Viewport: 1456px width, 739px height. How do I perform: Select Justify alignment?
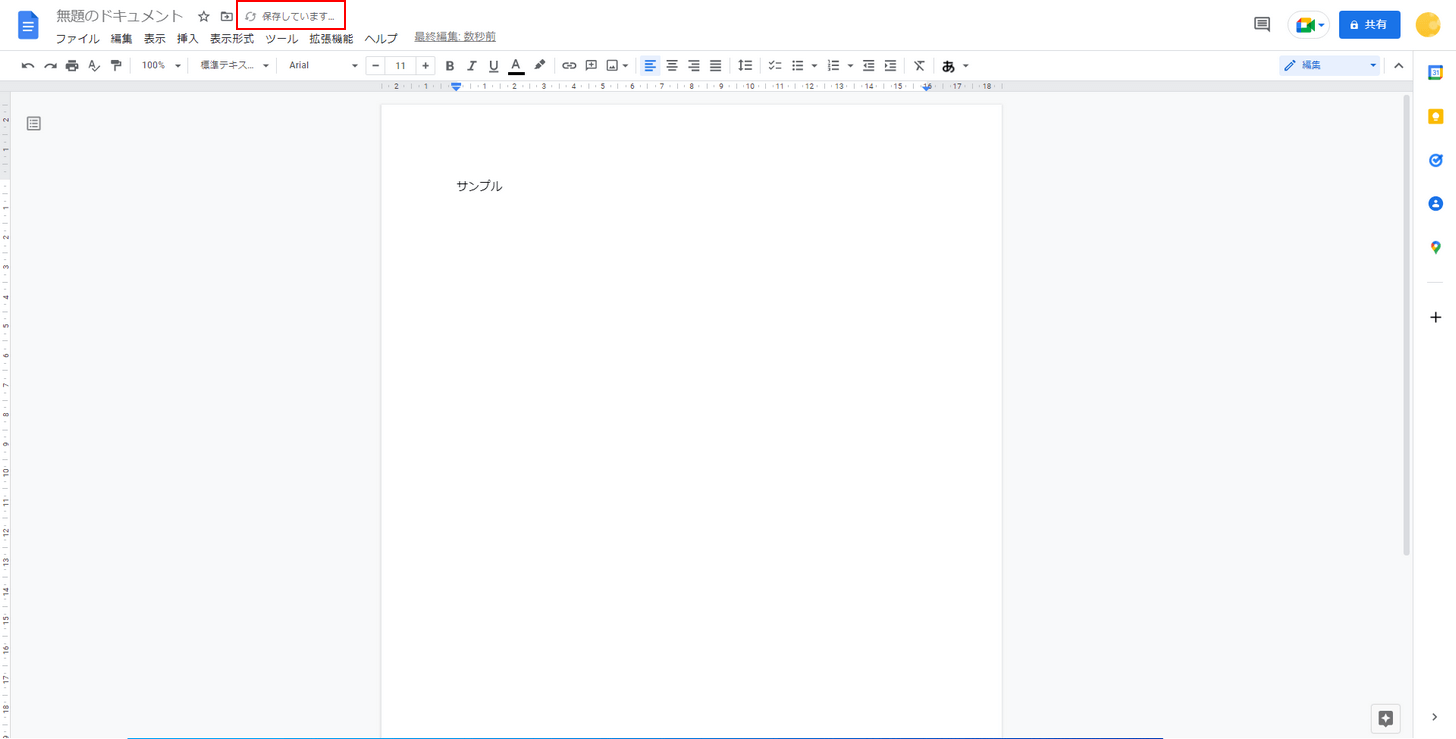pos(716,66)
